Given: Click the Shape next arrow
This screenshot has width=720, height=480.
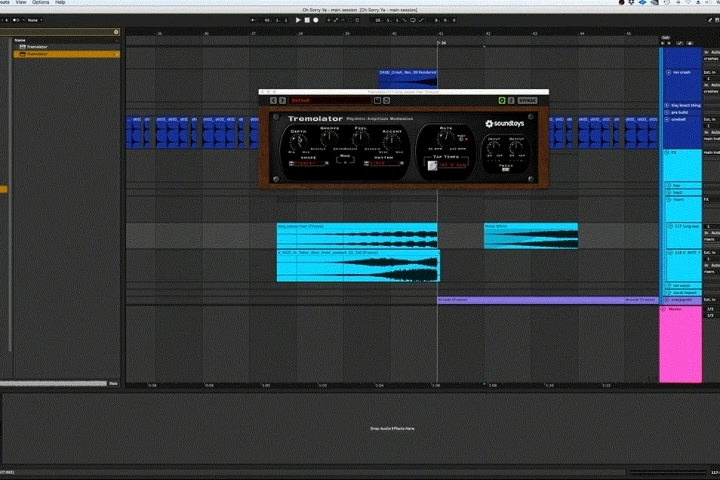Looking at the screenshot, I should click(x=326, y=163).
